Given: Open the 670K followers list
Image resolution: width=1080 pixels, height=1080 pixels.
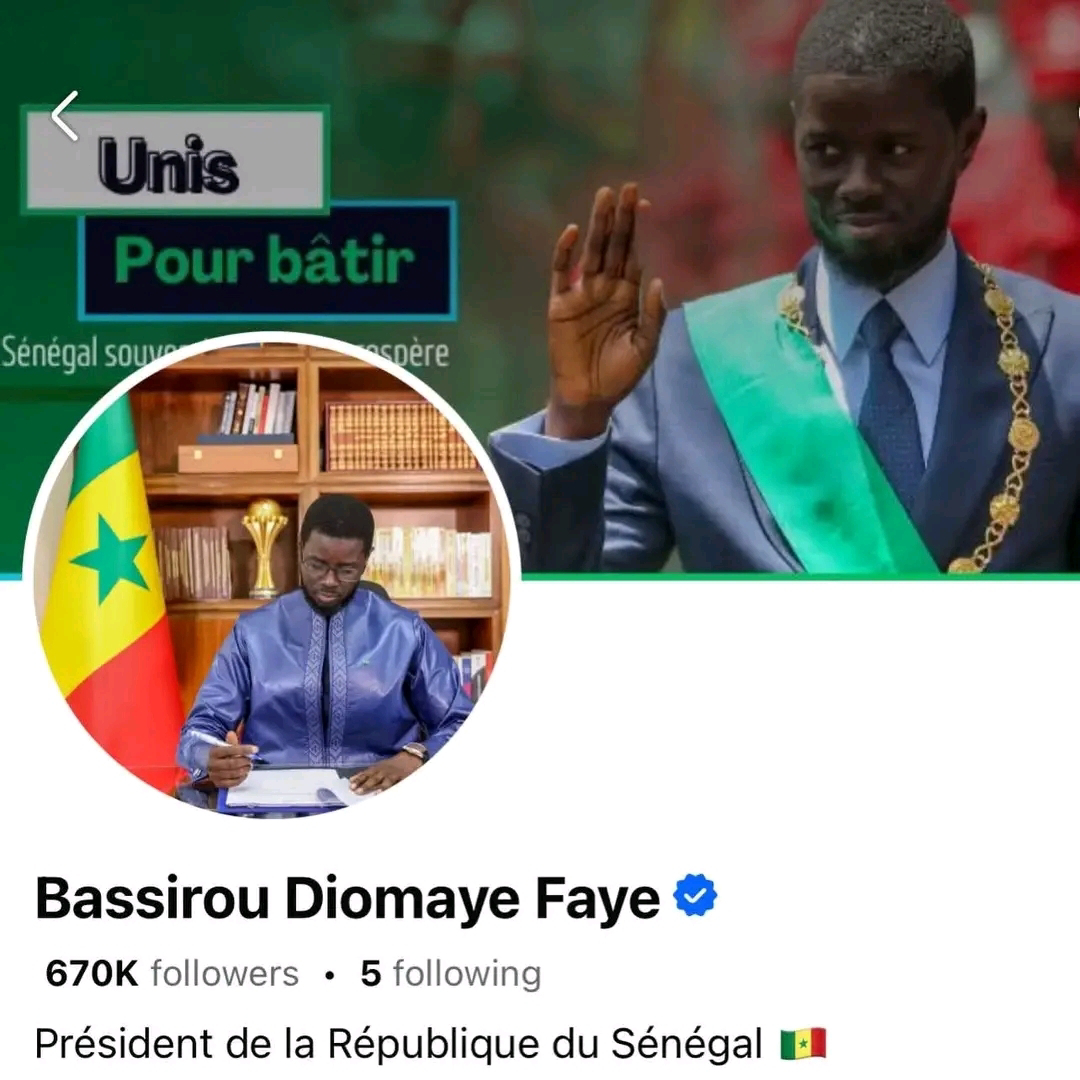Looking at the screenshot, I should coord(172,973).
